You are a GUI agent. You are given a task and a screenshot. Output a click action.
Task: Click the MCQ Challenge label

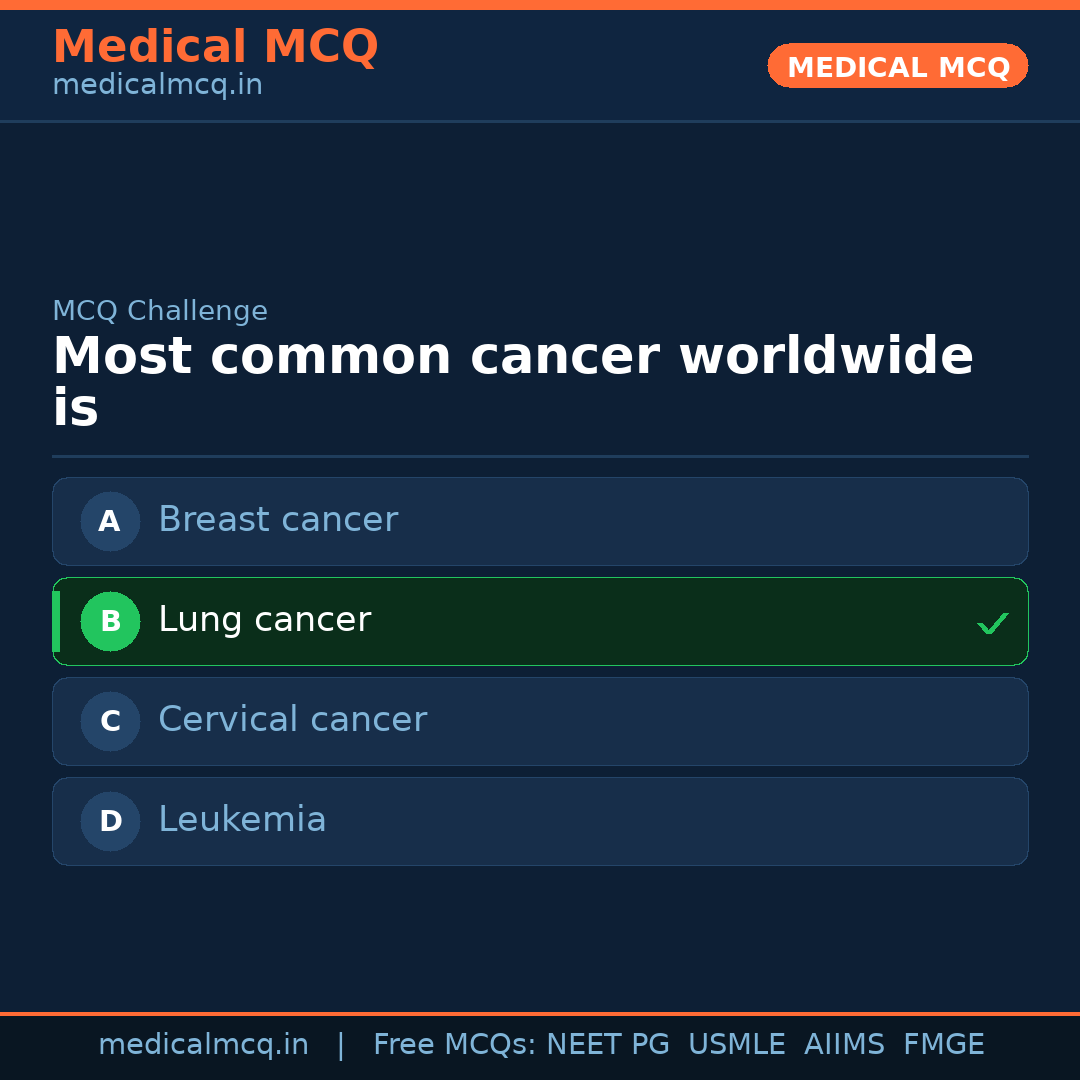(160, 311)
